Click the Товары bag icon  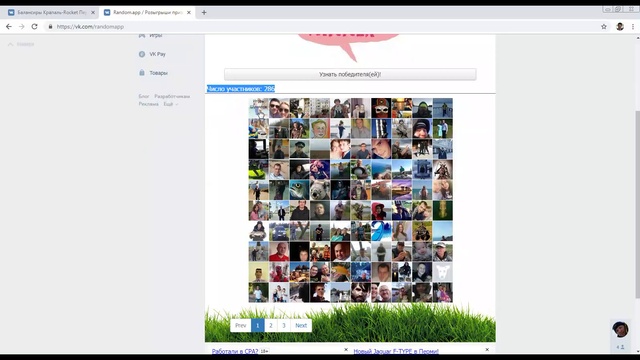click(x=142, y=73)
